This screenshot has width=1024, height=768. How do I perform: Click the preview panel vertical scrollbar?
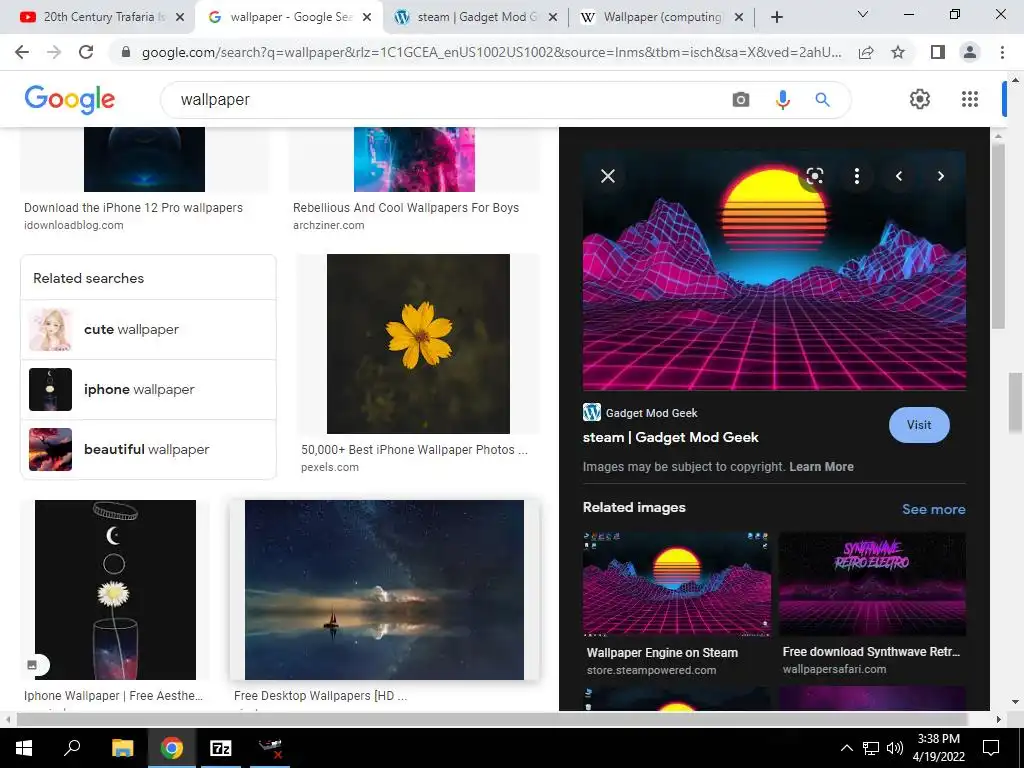(x=998, y=235)
